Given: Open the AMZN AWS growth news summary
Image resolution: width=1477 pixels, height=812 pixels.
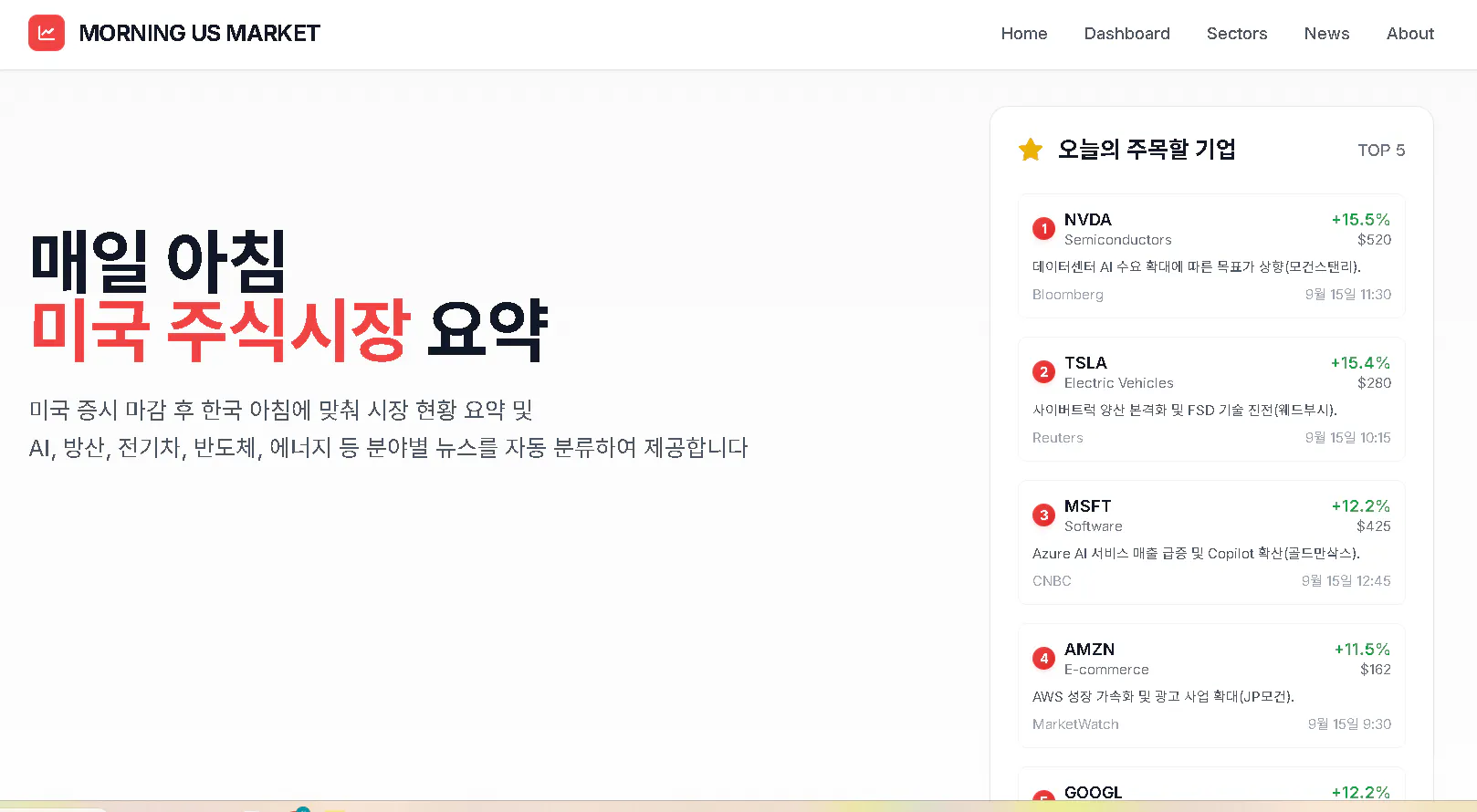Looking at the screenshot, I should pos(1163,697).
